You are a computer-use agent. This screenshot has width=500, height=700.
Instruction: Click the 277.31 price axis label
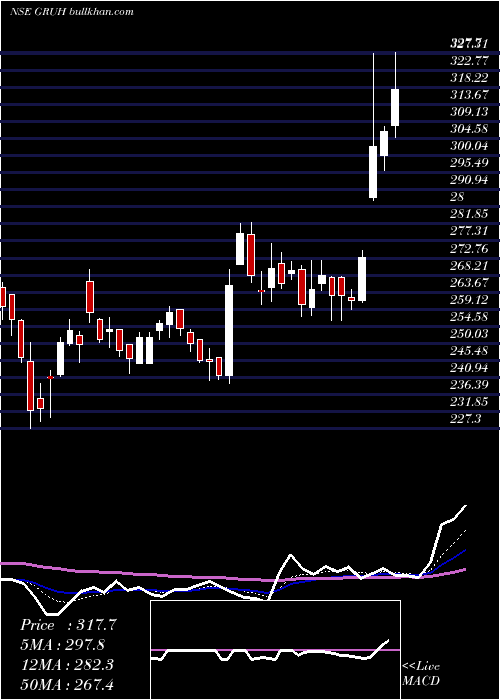tap(469, 231)
